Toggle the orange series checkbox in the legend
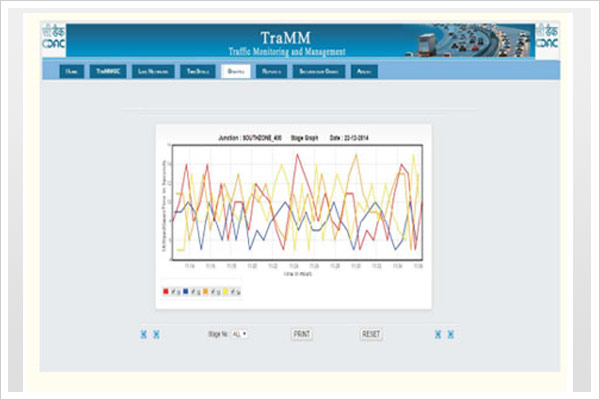The image size is (600, 400). click(x=215, y=291)
